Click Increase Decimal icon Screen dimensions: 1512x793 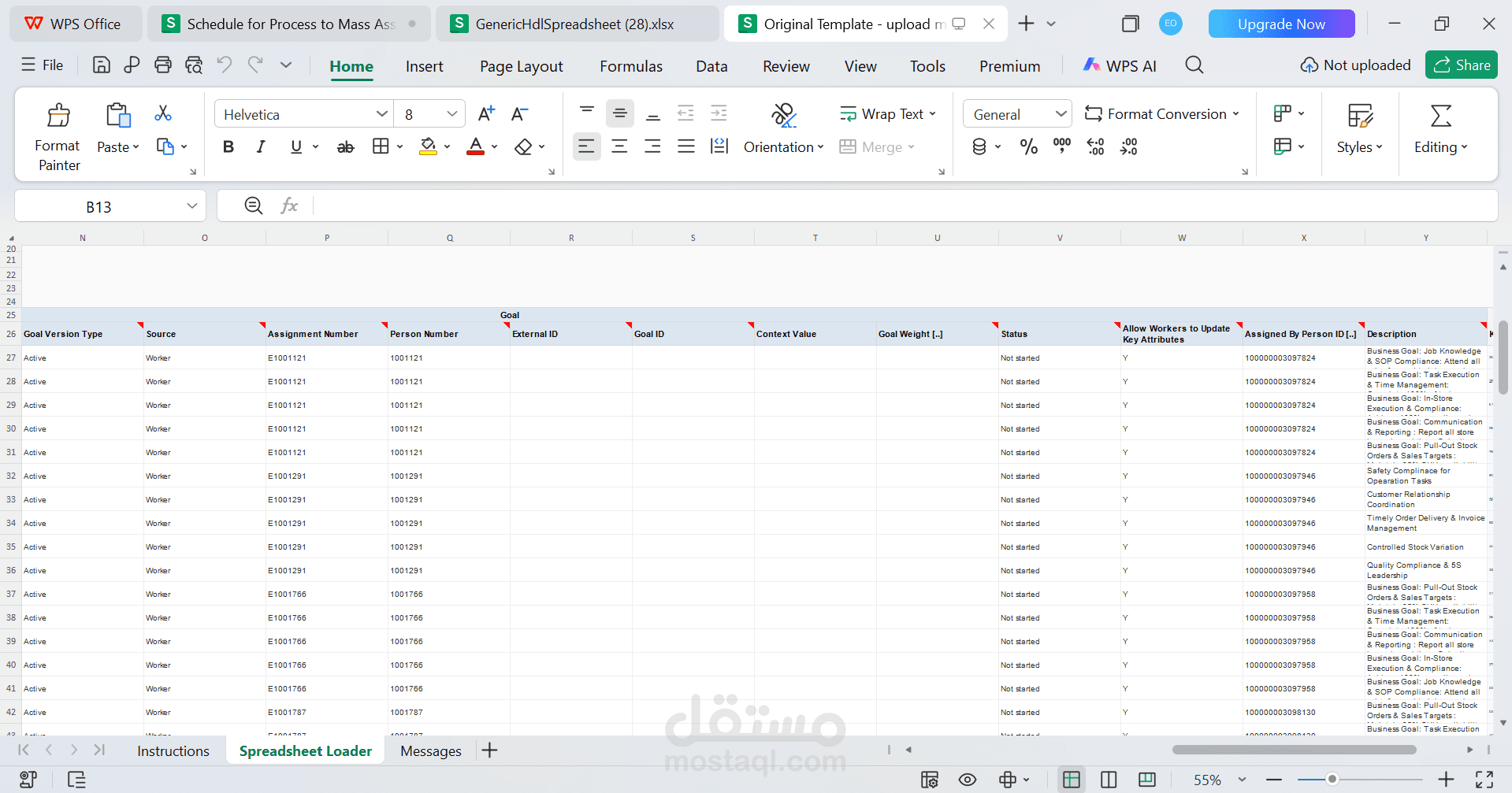click(1095, 146)
